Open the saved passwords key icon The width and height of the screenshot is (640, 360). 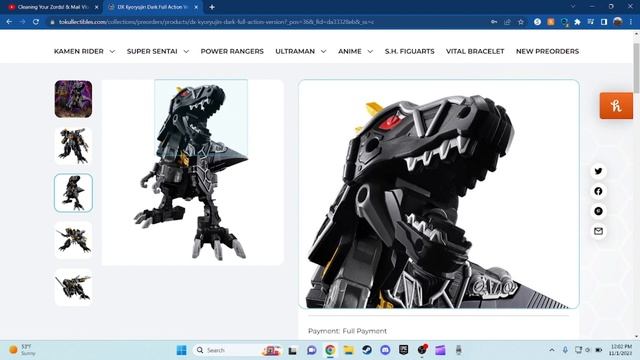pos(494,22)
